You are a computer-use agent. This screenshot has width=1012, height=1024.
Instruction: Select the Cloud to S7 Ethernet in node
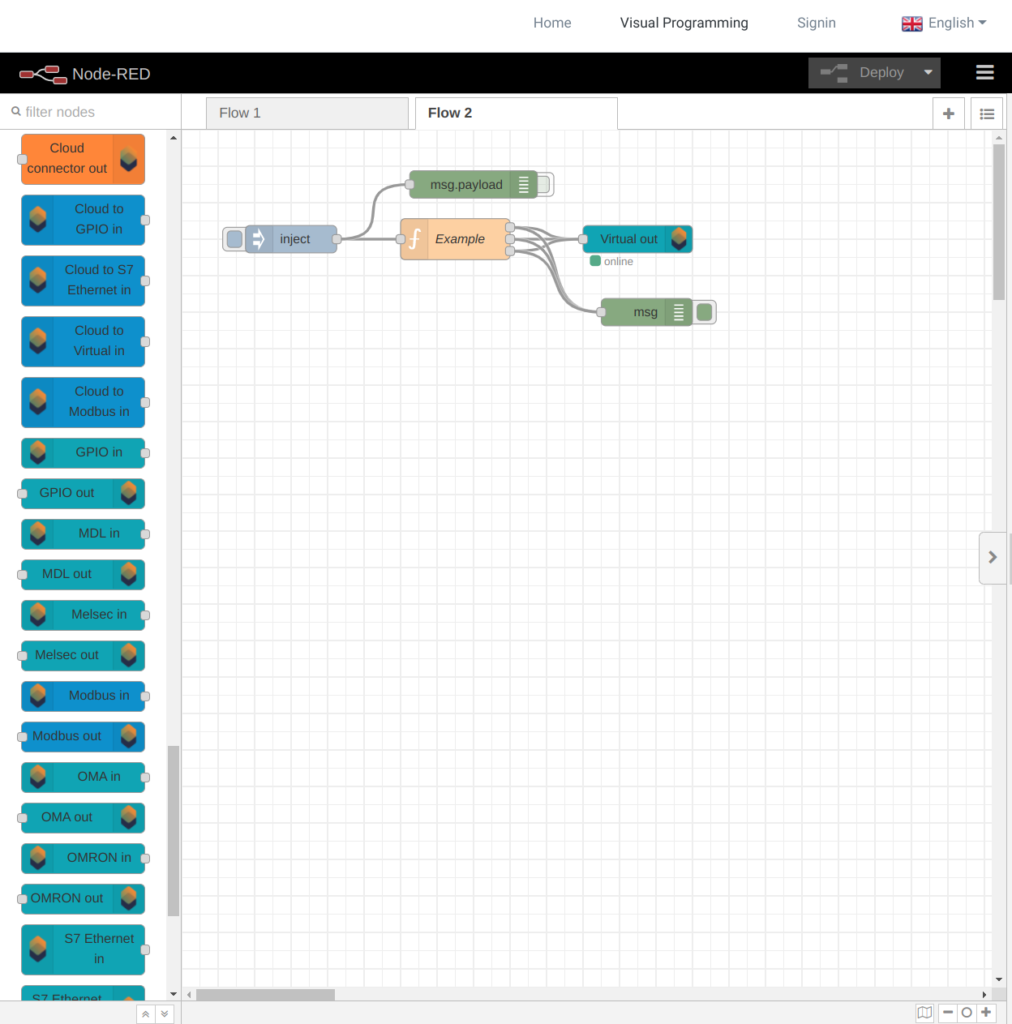(83, 280)
